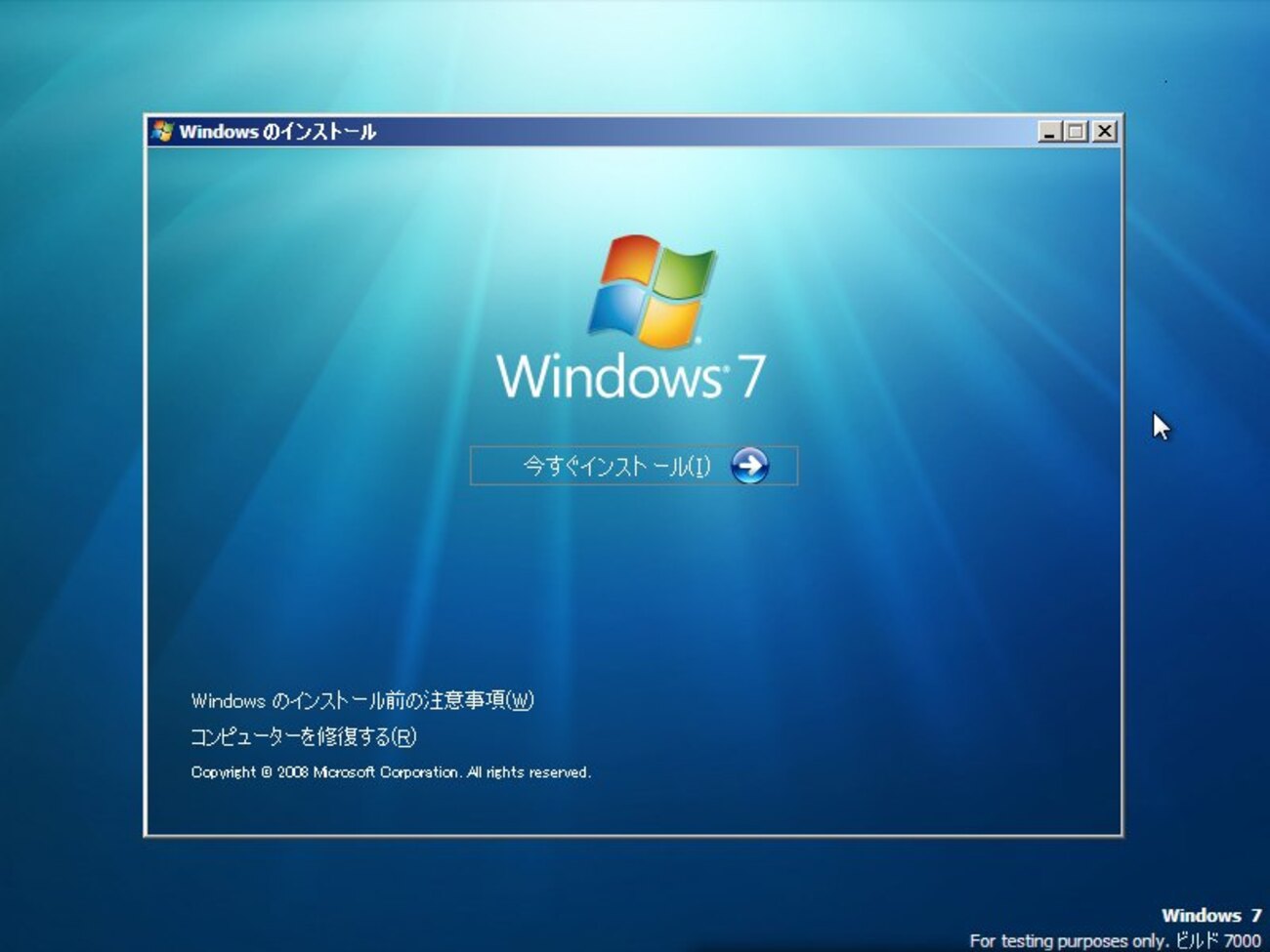
Task: Maximize the Windows のインストール window
Action: (1076, 131)
